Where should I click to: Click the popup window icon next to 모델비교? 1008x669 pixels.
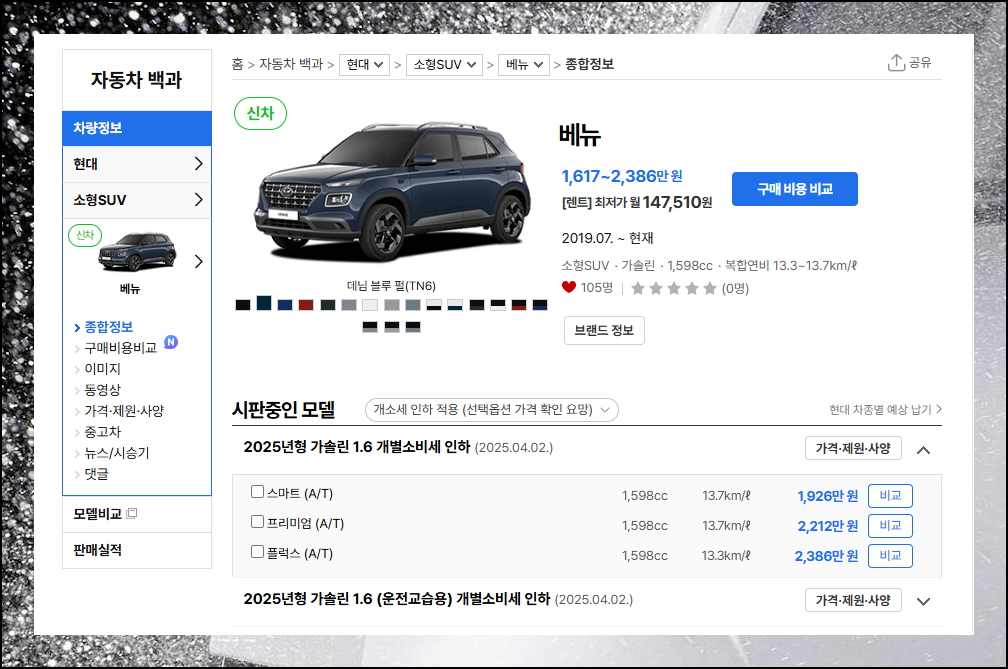tap(132, 513)
